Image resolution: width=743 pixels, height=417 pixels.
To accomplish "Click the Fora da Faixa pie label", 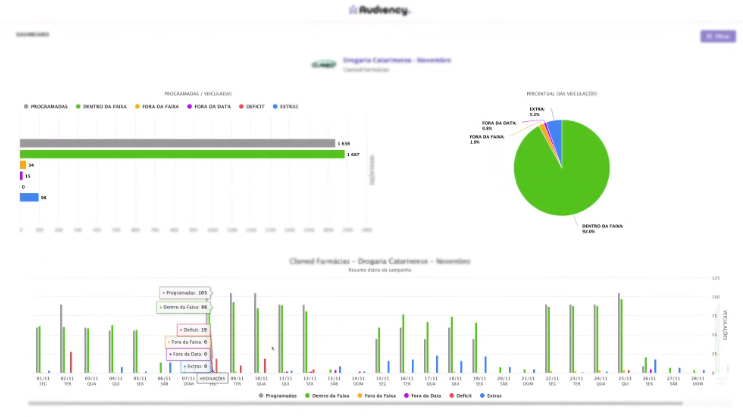I will pyautogui.click(x=487, y=139).
